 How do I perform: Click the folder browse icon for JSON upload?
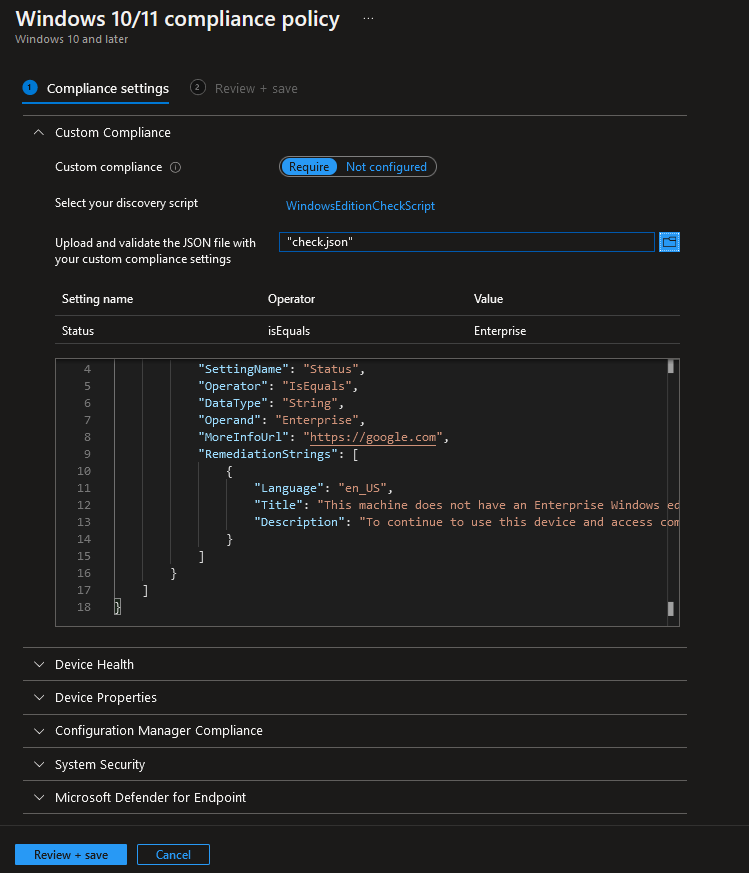669,242
